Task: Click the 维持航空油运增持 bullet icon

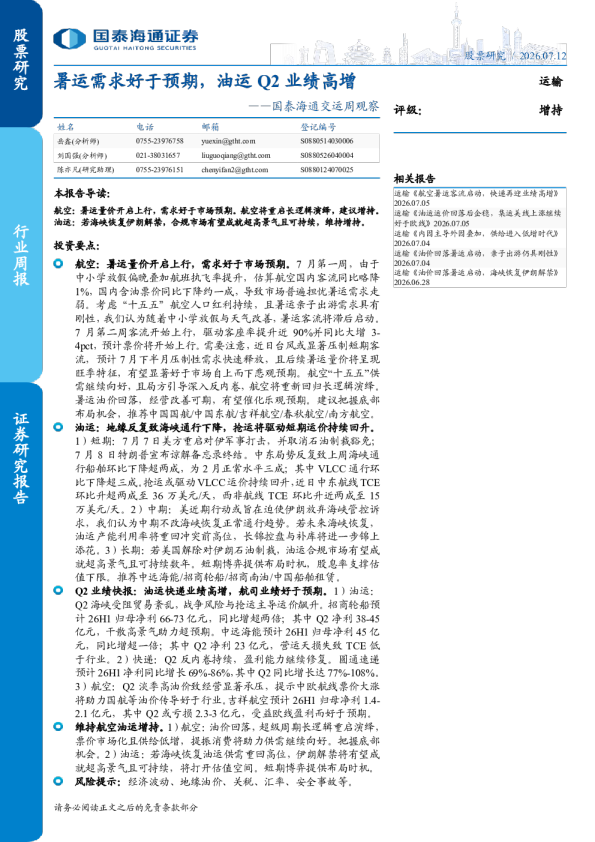Action: (x=59, y=727)
